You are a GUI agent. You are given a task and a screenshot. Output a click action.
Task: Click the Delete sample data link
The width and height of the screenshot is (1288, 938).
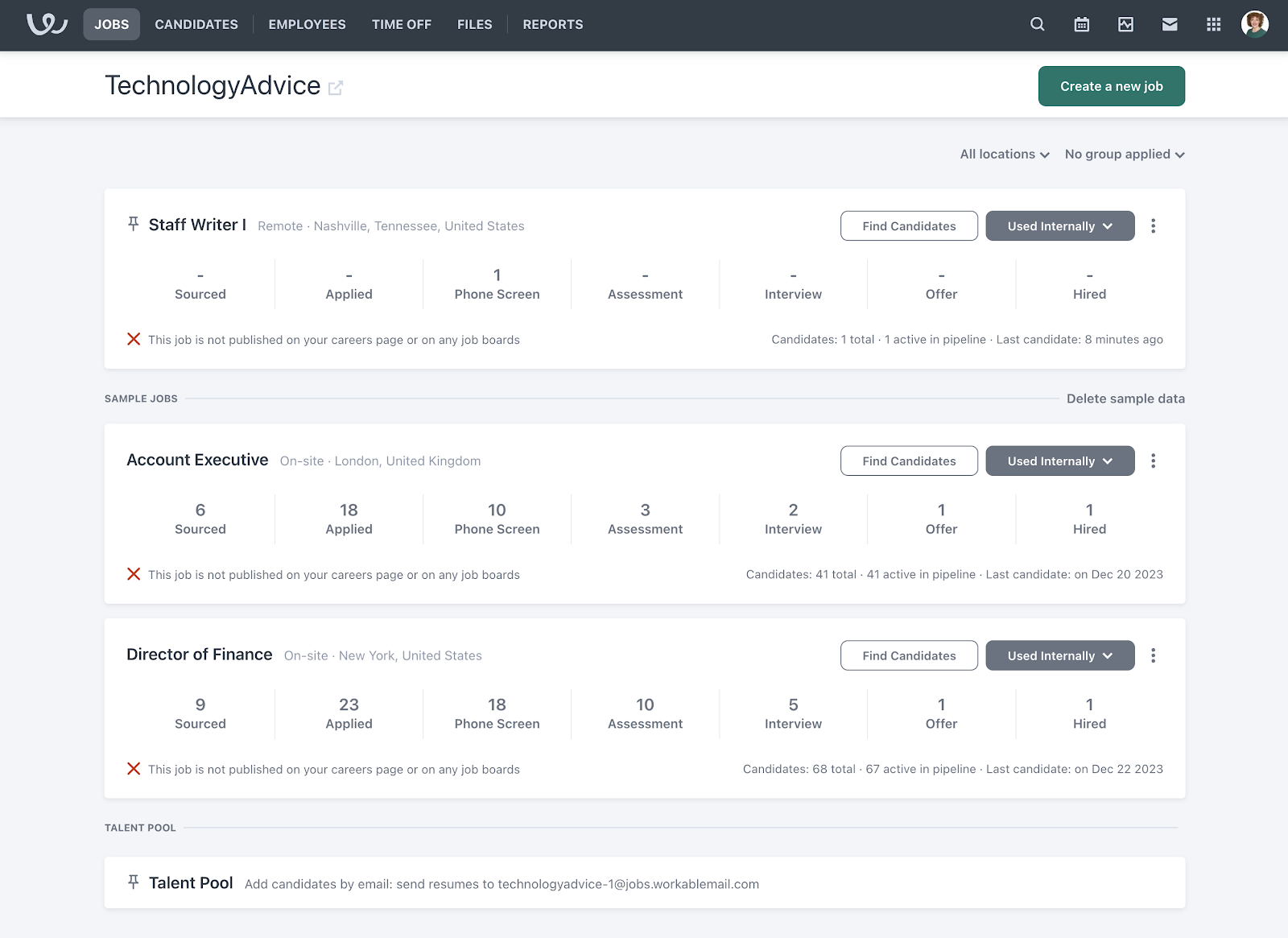1125,399
